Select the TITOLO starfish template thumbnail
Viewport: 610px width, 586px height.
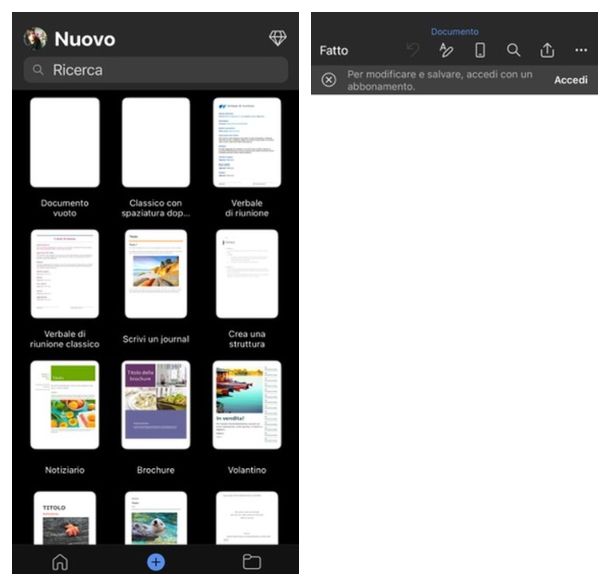click(65, 518)
